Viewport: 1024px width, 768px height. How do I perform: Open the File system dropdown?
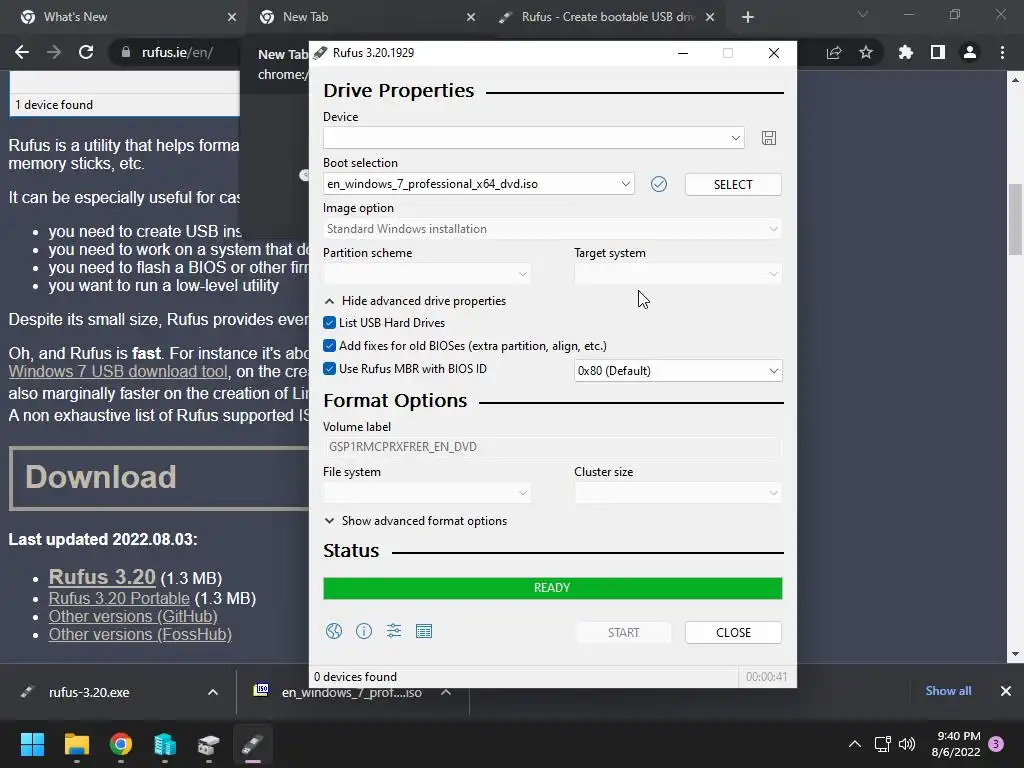(426, 493)
